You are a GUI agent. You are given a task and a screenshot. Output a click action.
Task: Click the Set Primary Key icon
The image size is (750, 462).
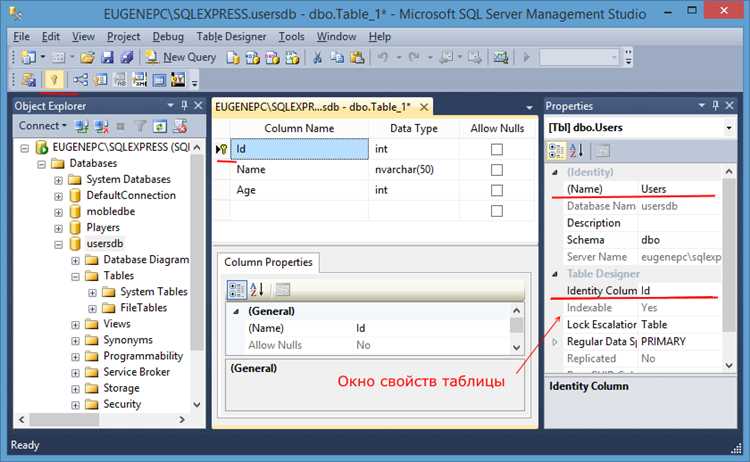(x=51, y=79)
